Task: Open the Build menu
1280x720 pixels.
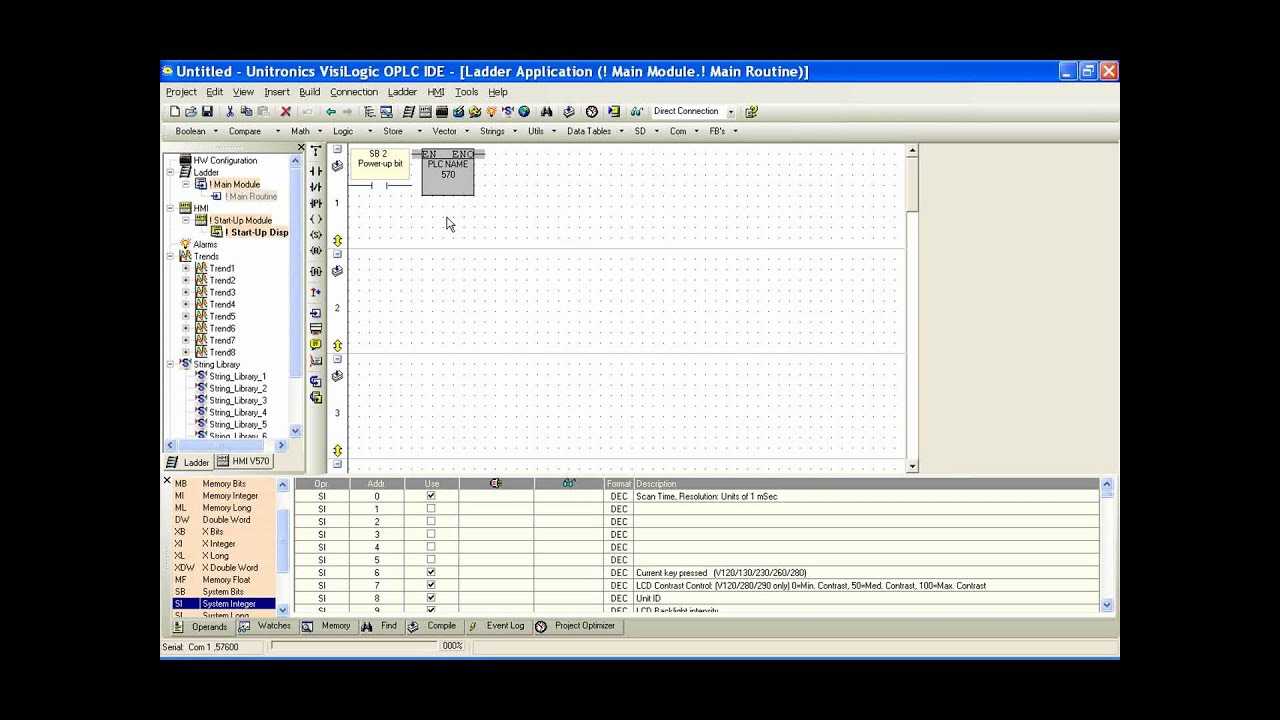Action: [x=310, y=92]
